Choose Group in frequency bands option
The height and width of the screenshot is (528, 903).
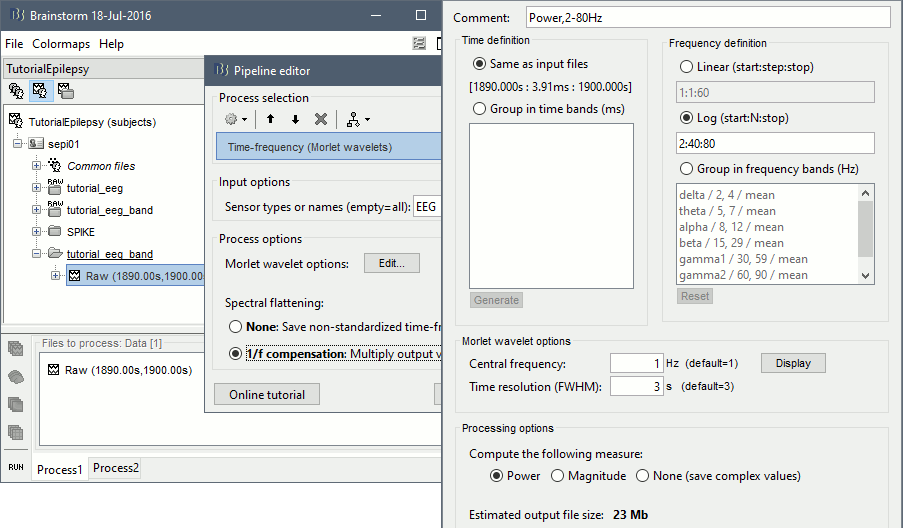click(687, 168)
